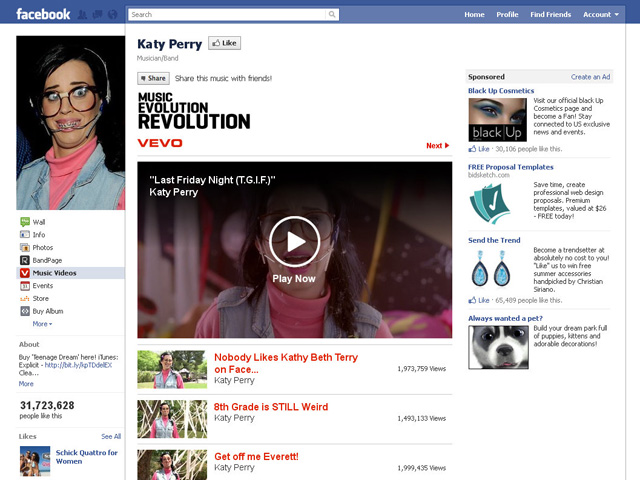Image resolution: width=640 pixels, height=480 pixels.
Task: Click the Info card icon
Action: point(25,234)
